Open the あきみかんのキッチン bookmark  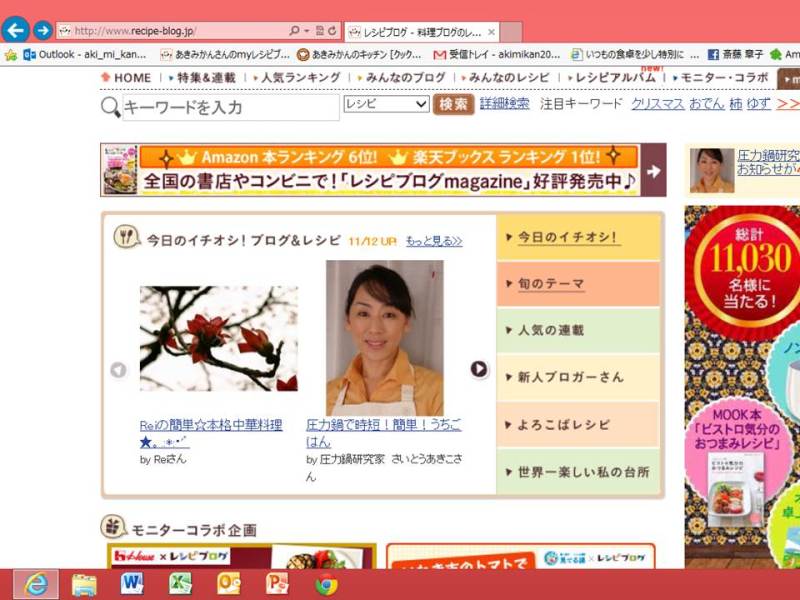359,54
